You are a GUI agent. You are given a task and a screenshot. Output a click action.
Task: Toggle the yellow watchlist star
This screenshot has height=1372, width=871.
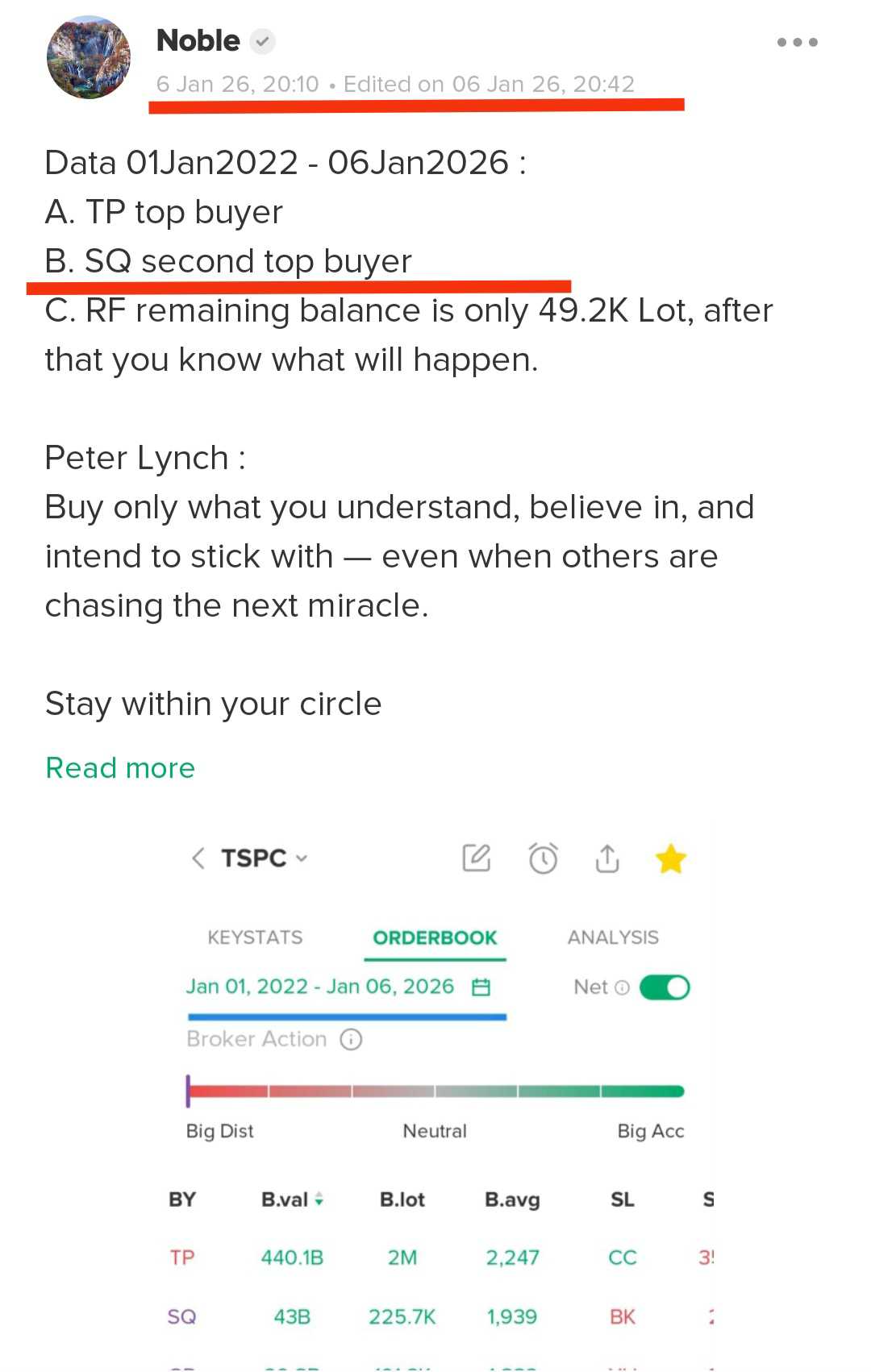pos(671,859)
